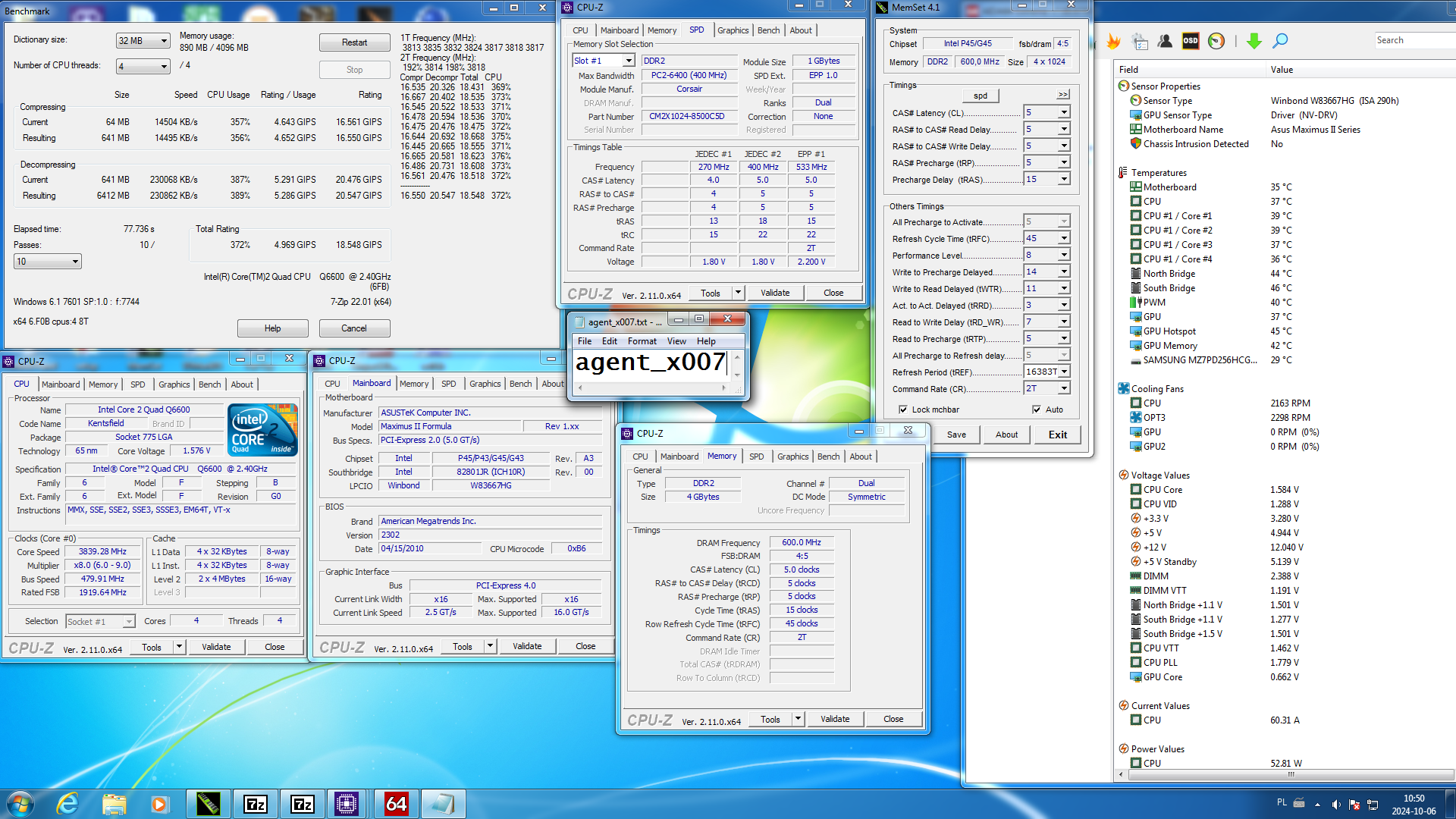Open the AIDA64 report wizard checklist icon
The height and width of the screenshot is (819, 1456).
click(x=1139, y=41)
